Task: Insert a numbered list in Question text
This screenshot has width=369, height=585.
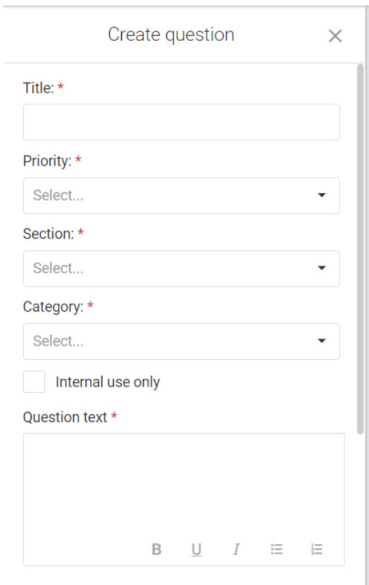Action: pos(316,549)
